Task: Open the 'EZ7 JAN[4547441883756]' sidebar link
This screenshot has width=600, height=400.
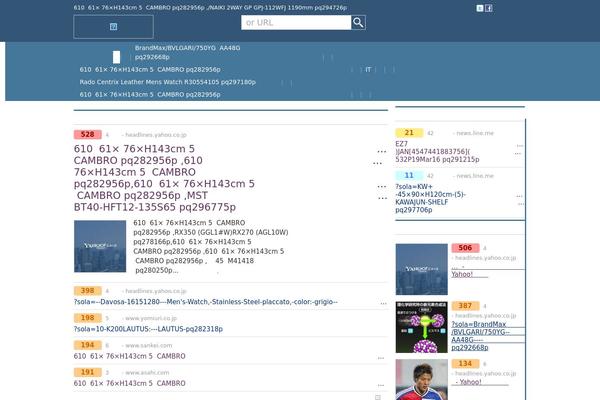Action: click(437, 152)
